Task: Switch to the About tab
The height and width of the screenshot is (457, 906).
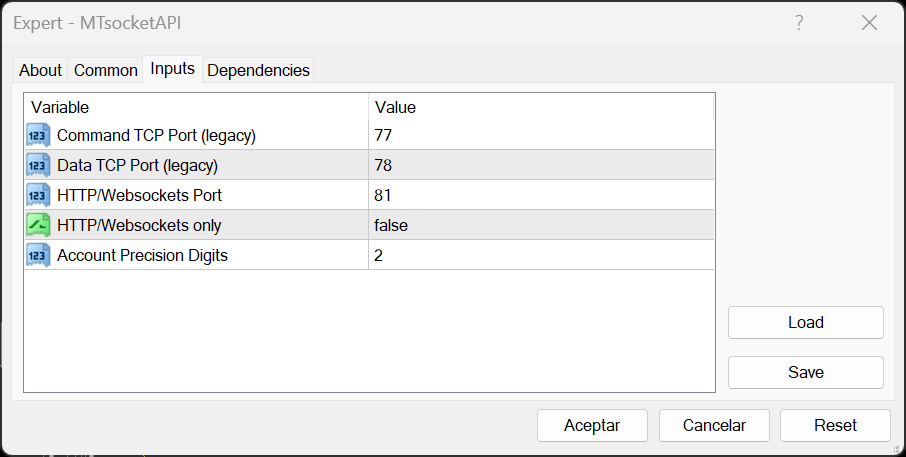Action: (41, 70)
